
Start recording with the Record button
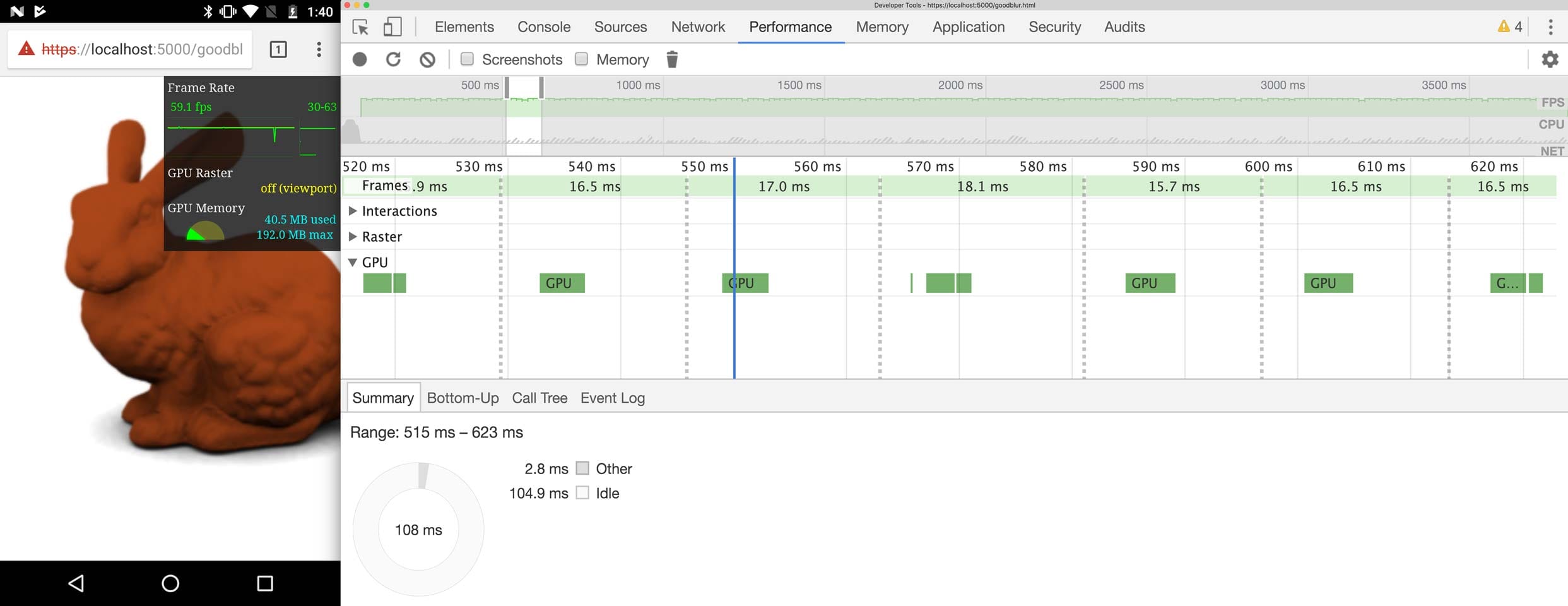[x=360, y=59]
